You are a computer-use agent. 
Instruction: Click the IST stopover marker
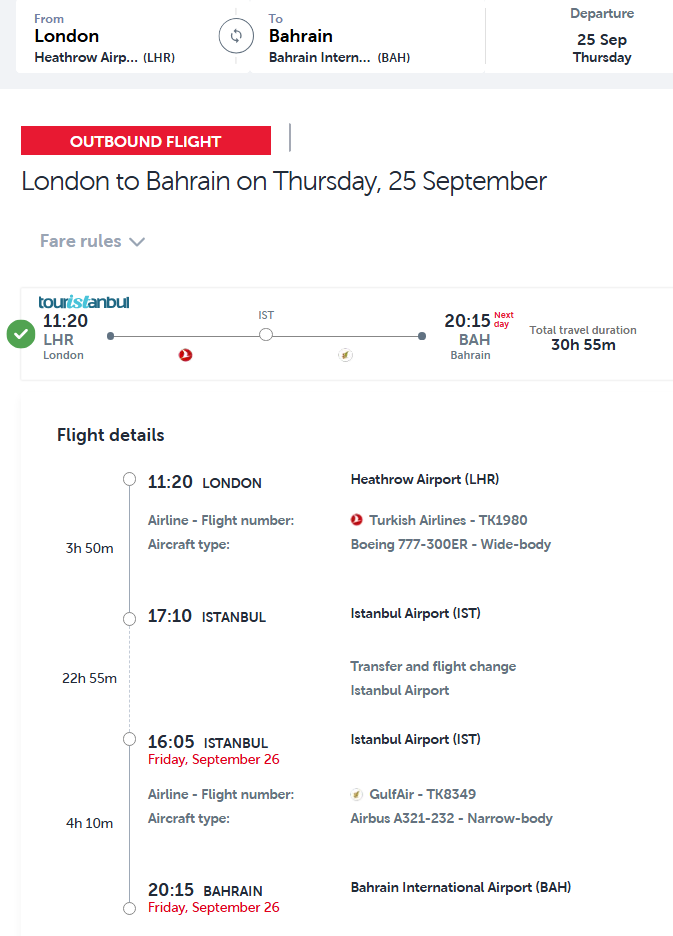(x=266, y=335)
